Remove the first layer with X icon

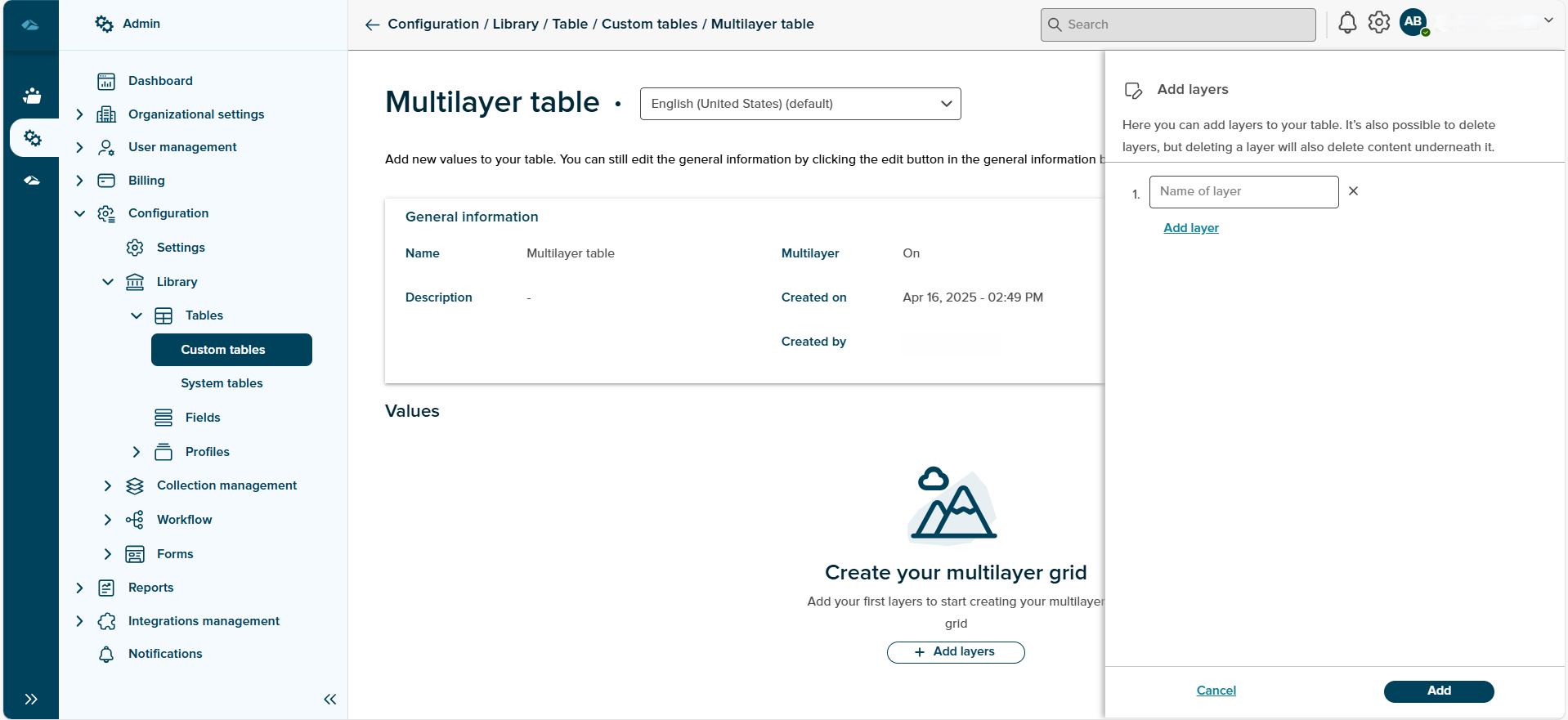(x=1353, y=191)
